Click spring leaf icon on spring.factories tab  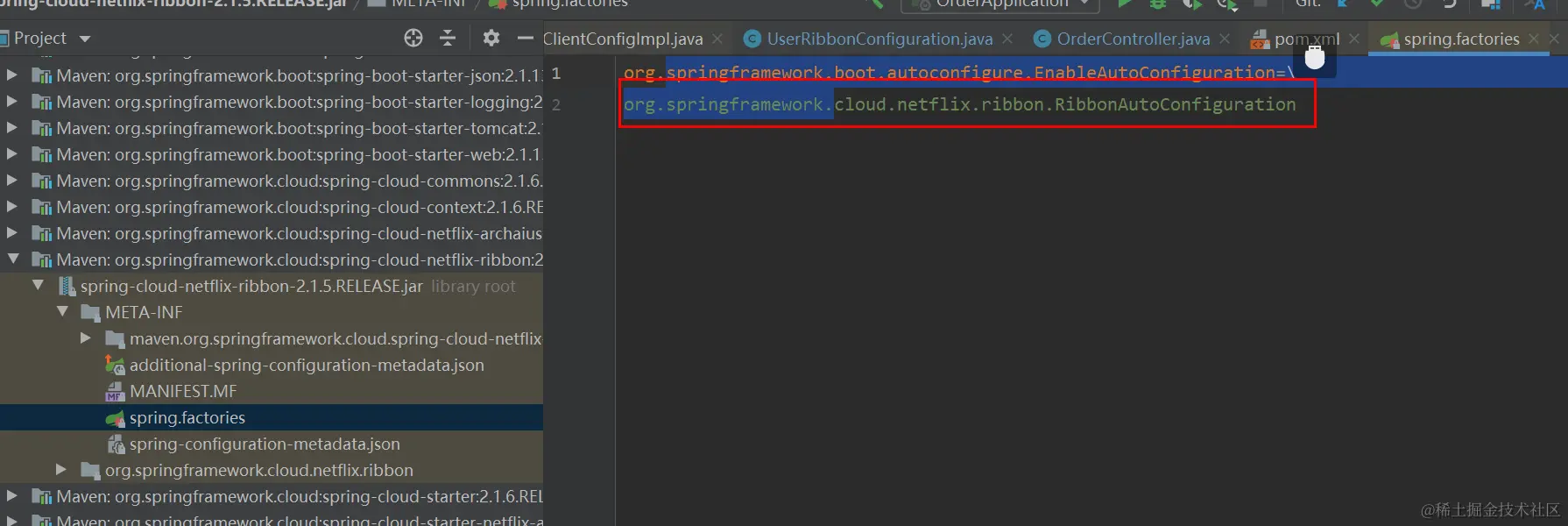[x=1389, y=39]
